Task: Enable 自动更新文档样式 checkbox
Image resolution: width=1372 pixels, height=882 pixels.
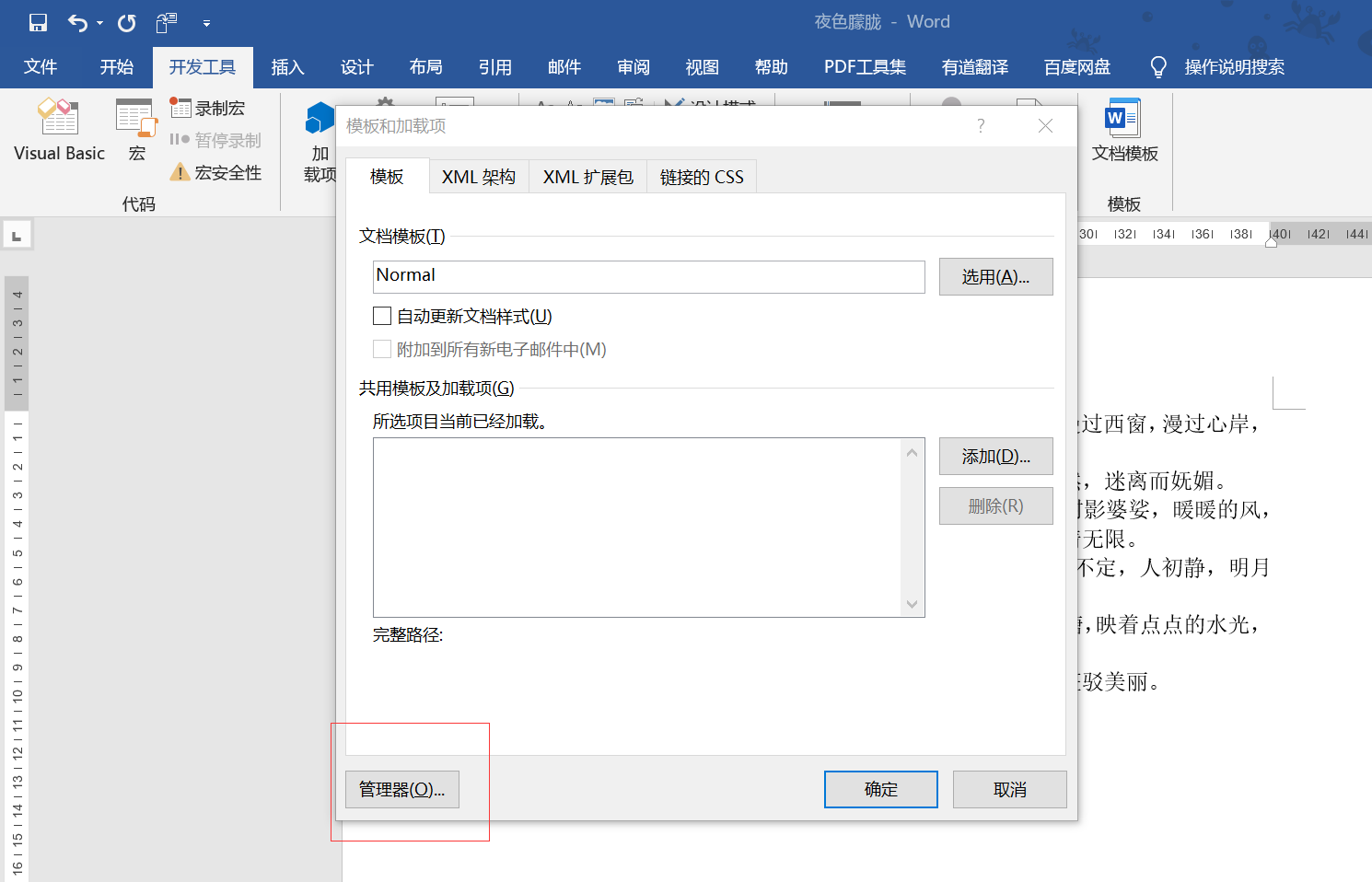Action: 382,316
